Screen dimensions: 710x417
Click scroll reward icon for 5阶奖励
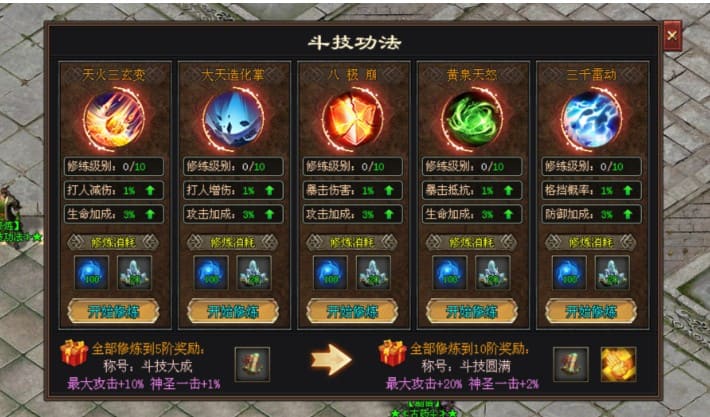point(252,364)
